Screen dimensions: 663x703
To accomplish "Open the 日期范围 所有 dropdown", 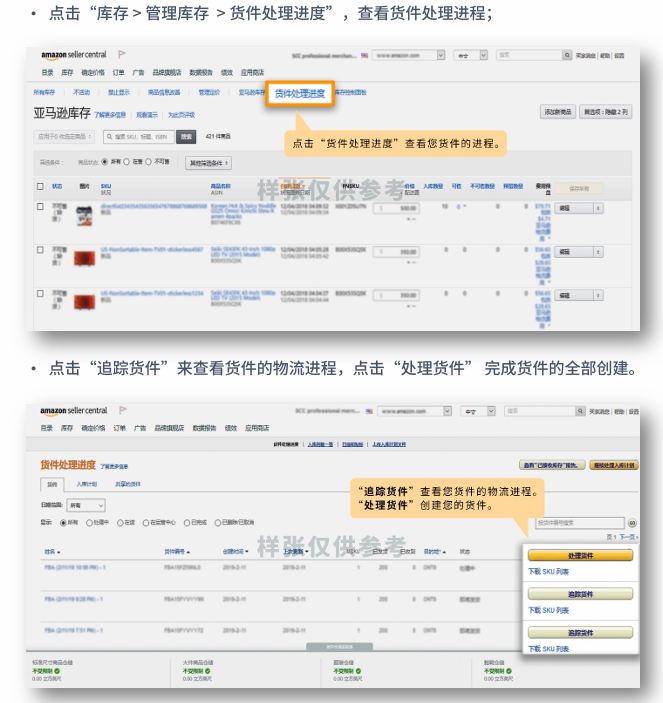I will click(86, 505).
